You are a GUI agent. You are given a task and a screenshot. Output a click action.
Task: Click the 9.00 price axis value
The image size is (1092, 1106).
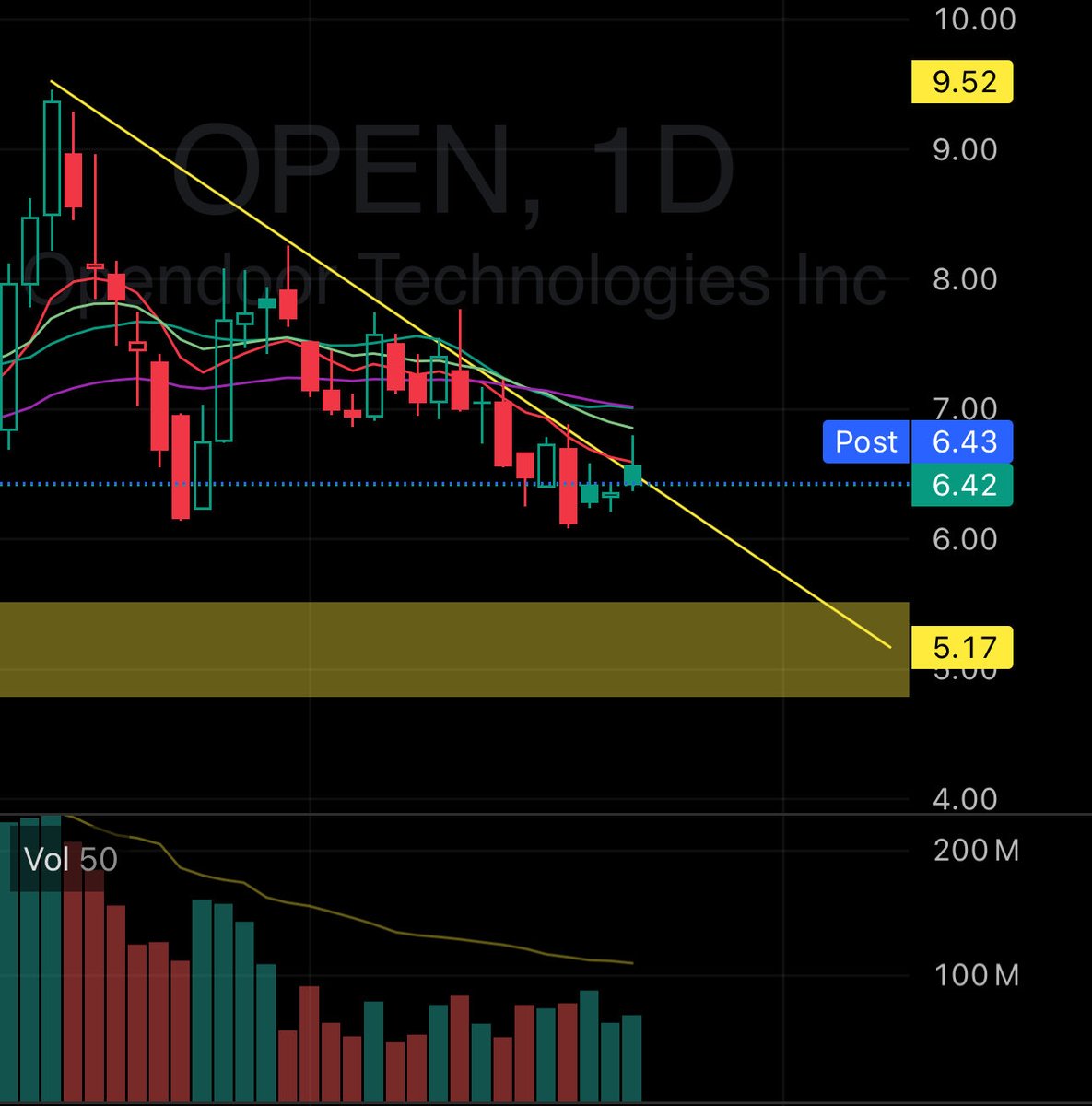pos(965,149)
